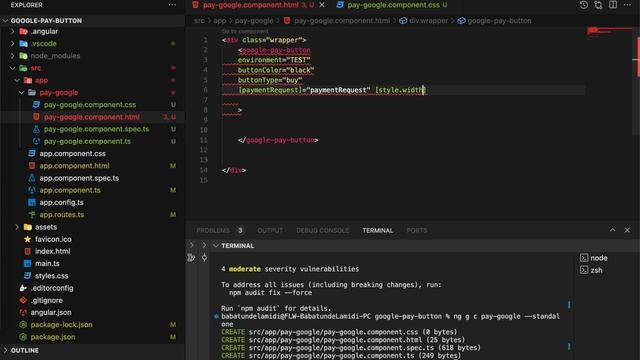The height and width of the screenshot is (360, 640).
Task: Open pay-google.component.css in explorer tree
Action: pos(90,104)
